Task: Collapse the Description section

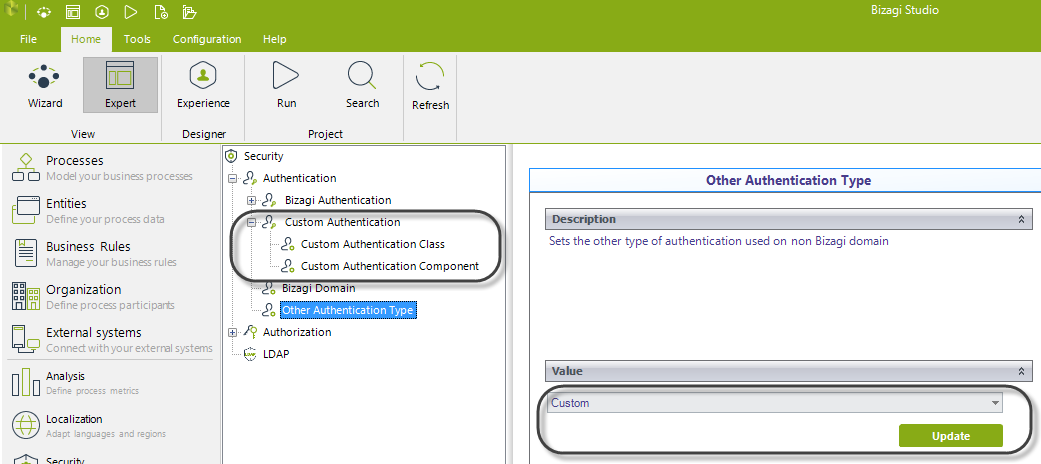Action: (1020, 219)
